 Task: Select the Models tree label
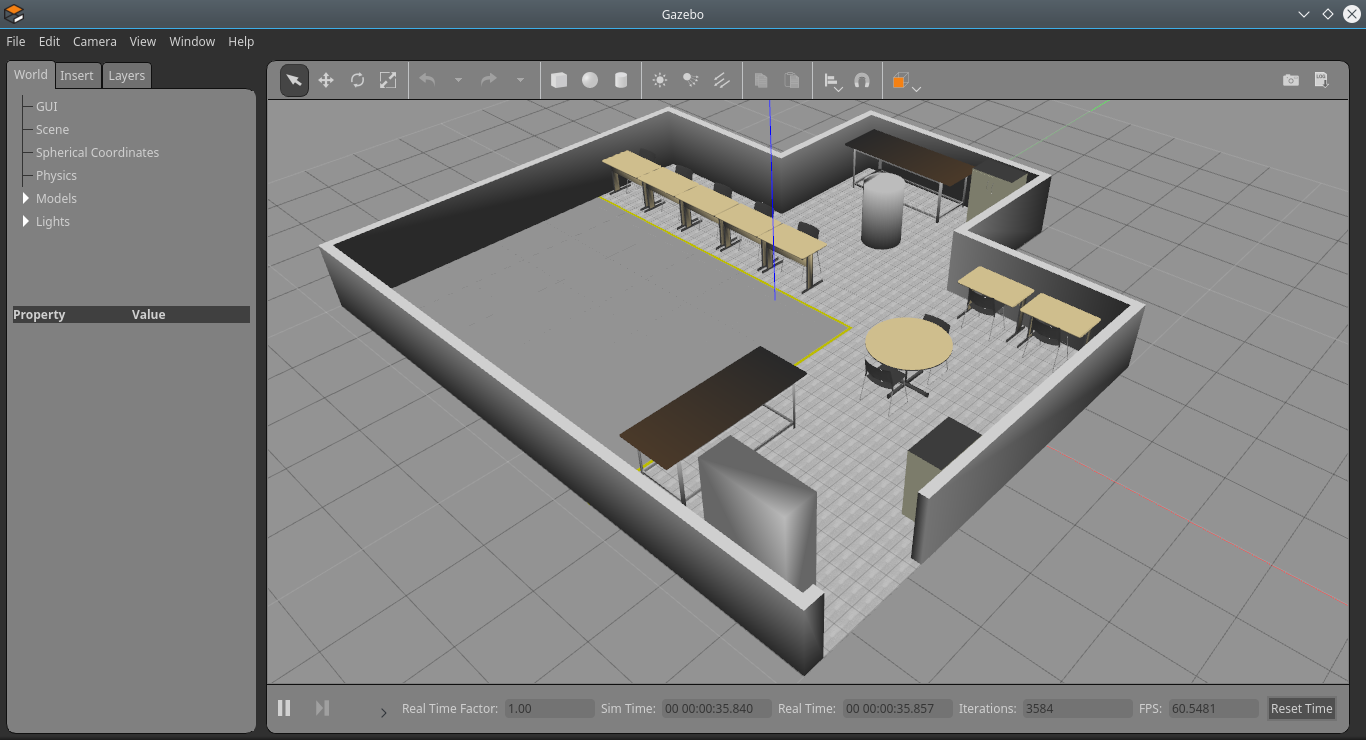[57, 198]
